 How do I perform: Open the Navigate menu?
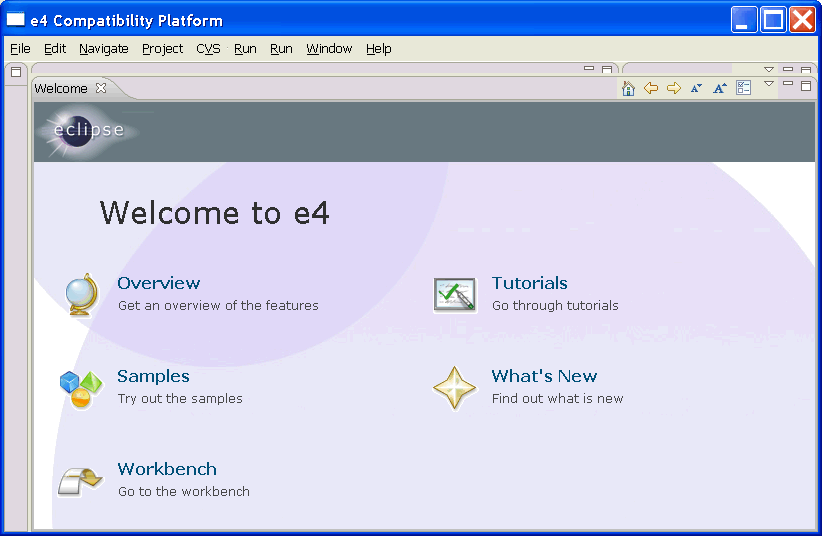click(x=104, y=49)
